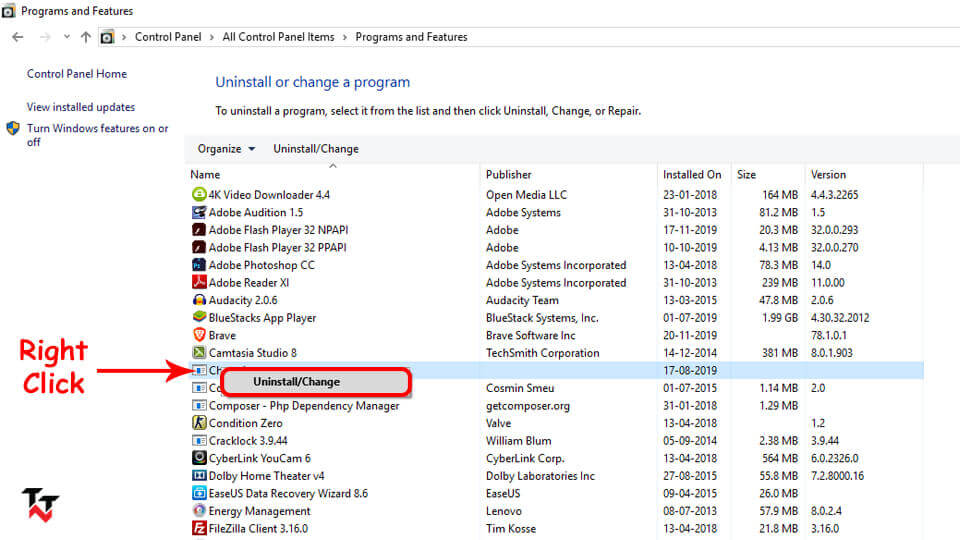
Task: Click the forward navigation arrow
Action: point(45,37)
